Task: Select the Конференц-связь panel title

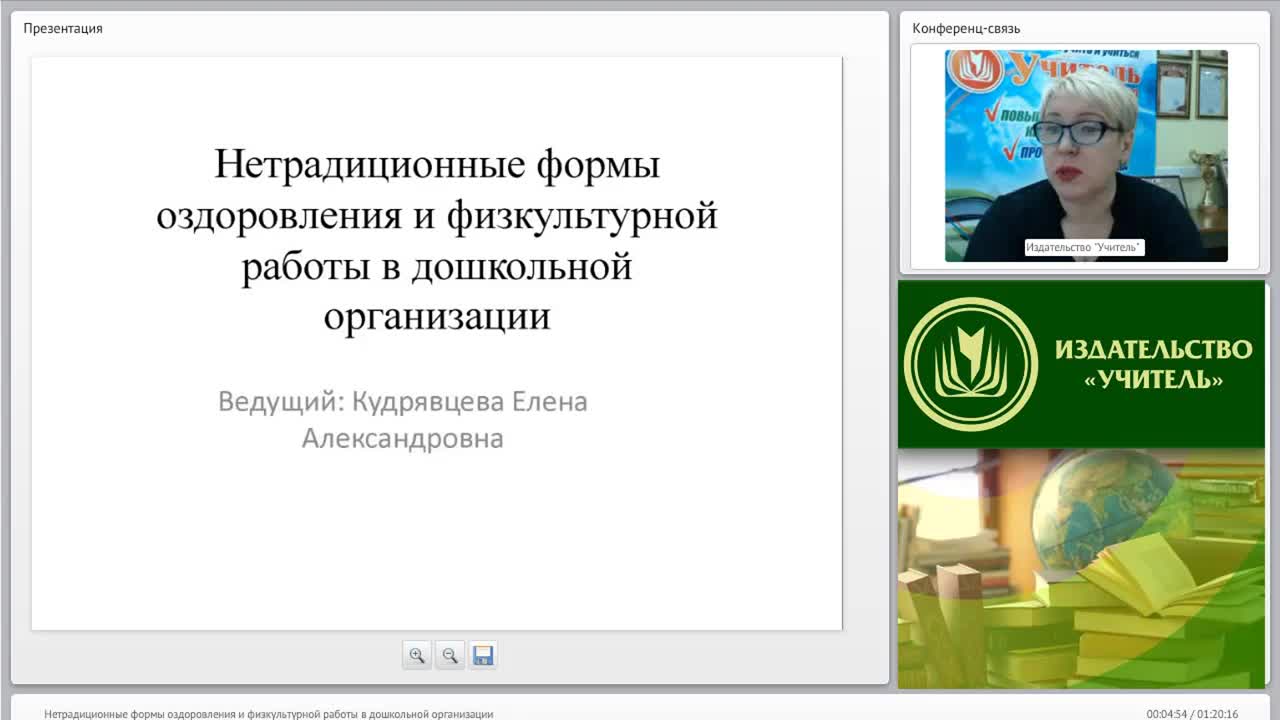Action: click(966, 28)
